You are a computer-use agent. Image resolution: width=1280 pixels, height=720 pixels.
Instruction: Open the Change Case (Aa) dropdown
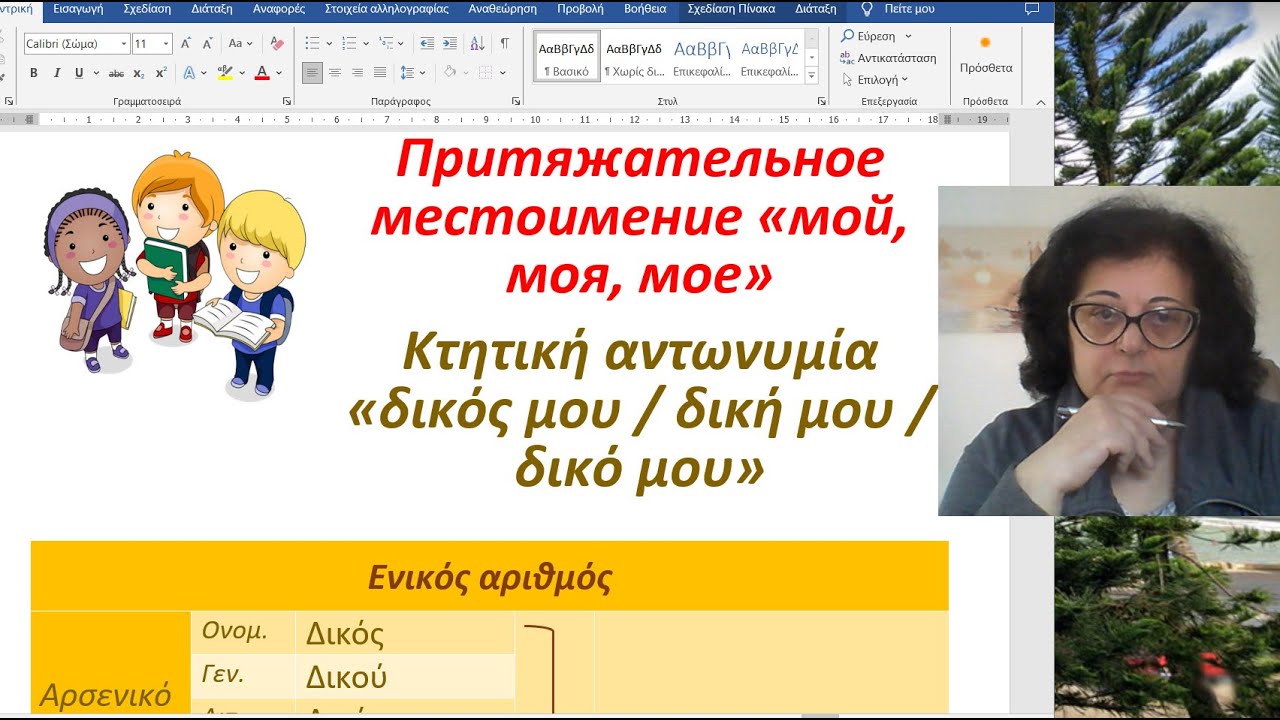tap(241, 44)
